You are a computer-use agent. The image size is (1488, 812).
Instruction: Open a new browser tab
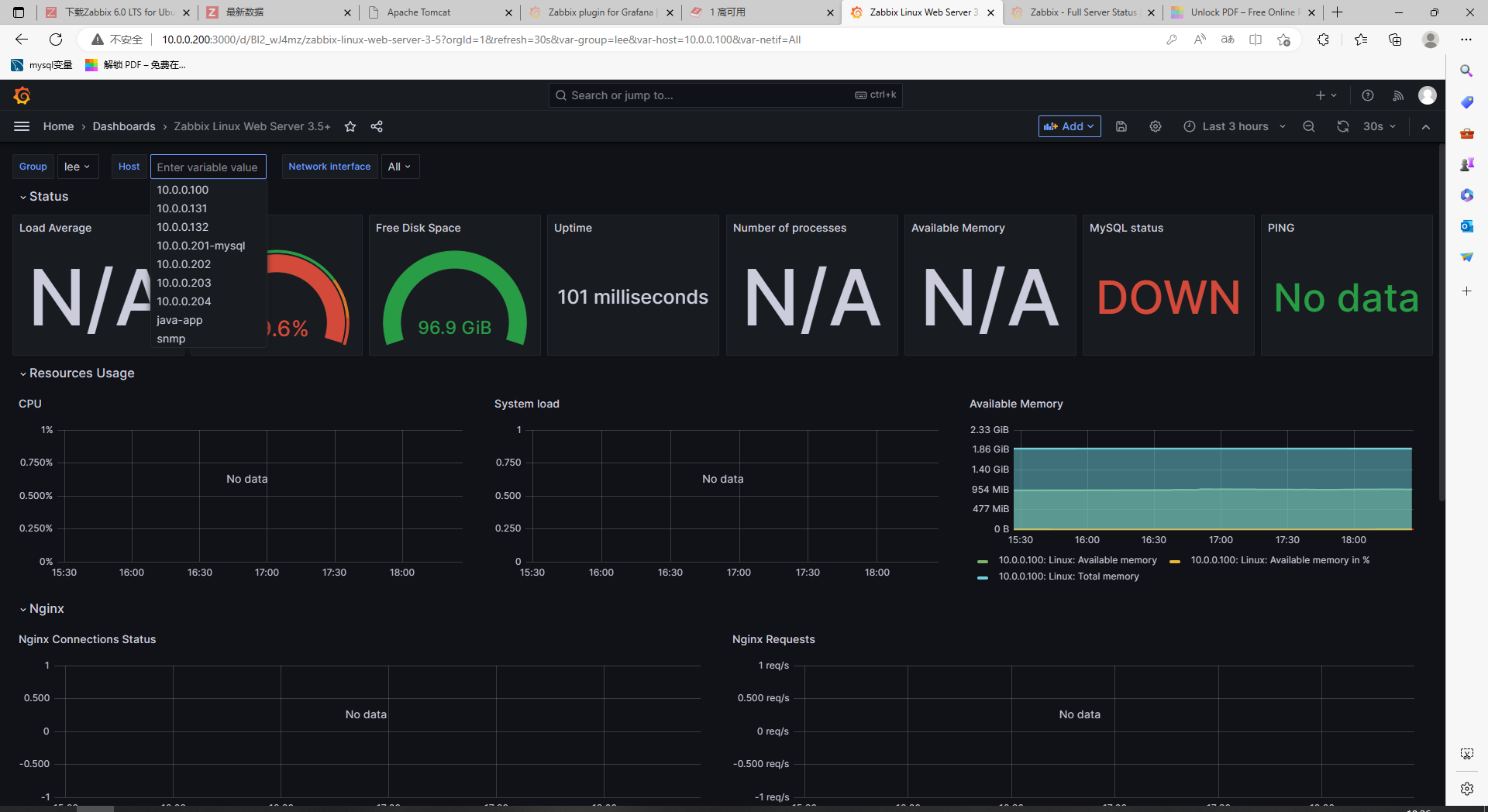click(1338, 12)
